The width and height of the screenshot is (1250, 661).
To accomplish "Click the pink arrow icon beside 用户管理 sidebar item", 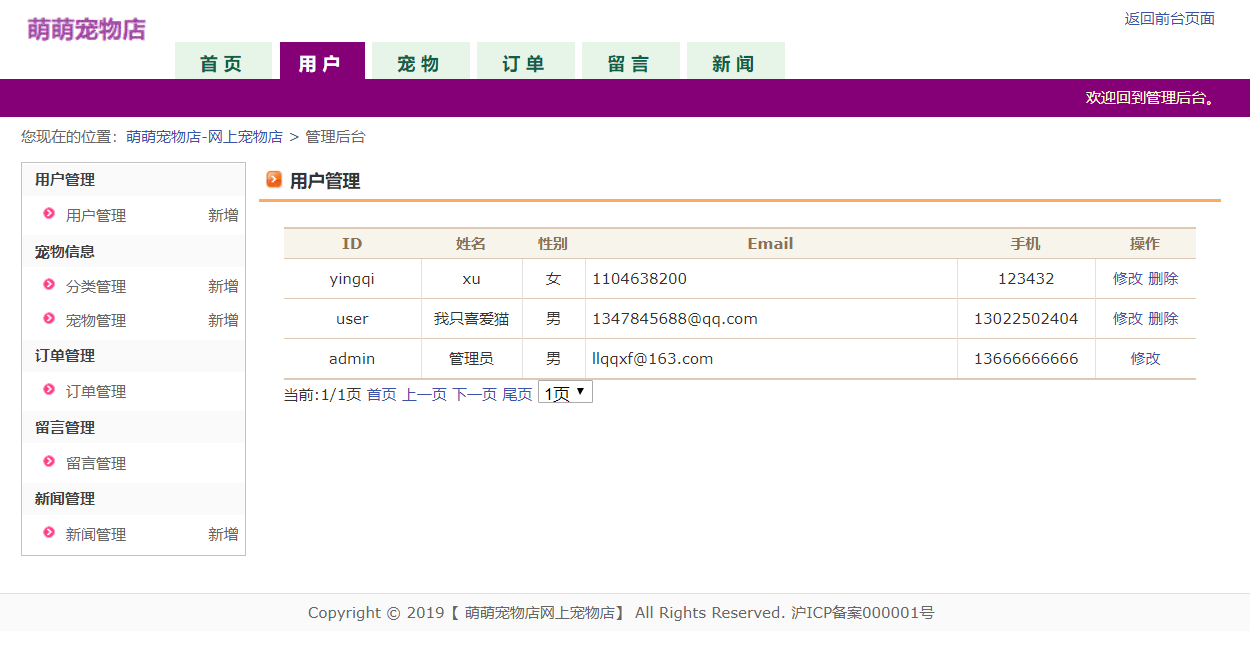I will (50, 215).
